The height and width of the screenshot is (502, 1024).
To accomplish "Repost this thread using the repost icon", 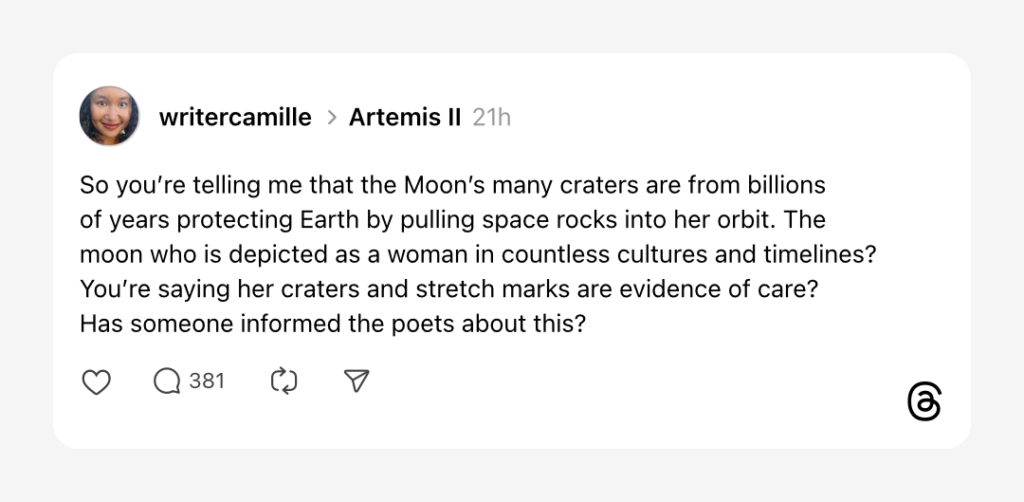I will pos(284,381).
